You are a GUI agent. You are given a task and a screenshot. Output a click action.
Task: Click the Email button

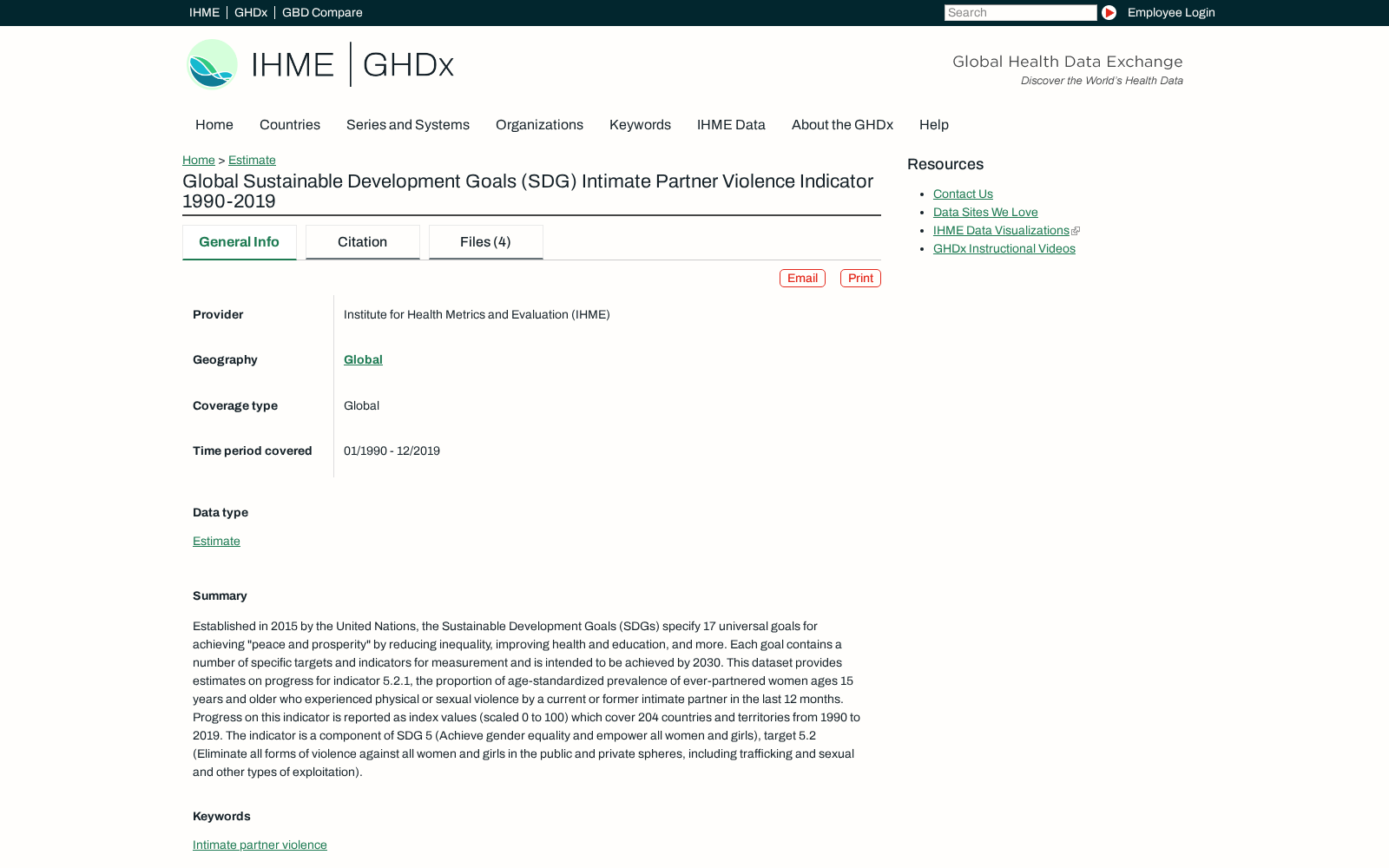802,279
